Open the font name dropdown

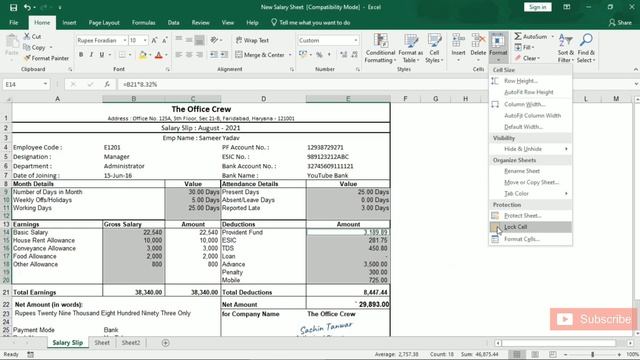point(124,40)
